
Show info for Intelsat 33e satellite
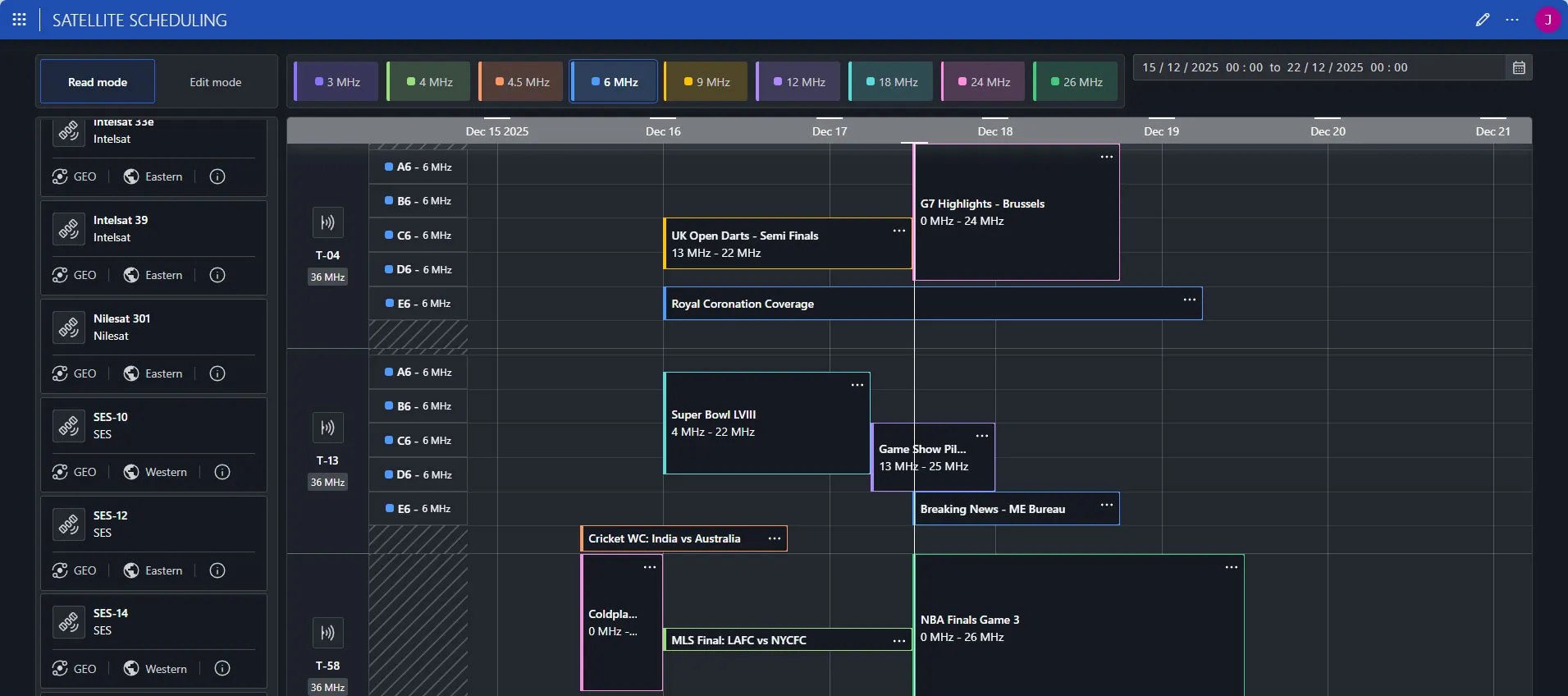coord(217,176)
